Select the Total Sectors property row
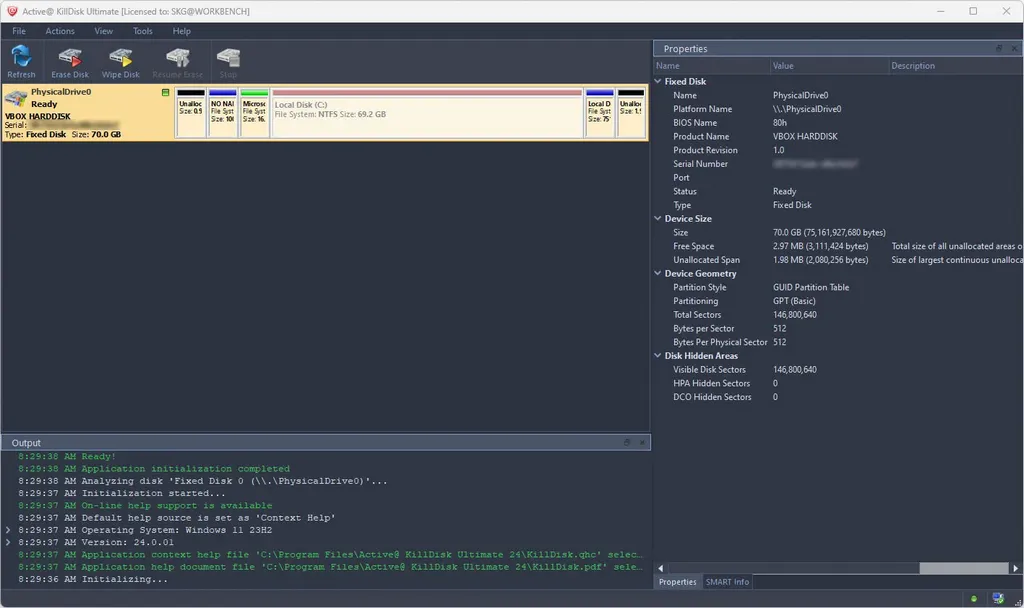 [838, 315]
